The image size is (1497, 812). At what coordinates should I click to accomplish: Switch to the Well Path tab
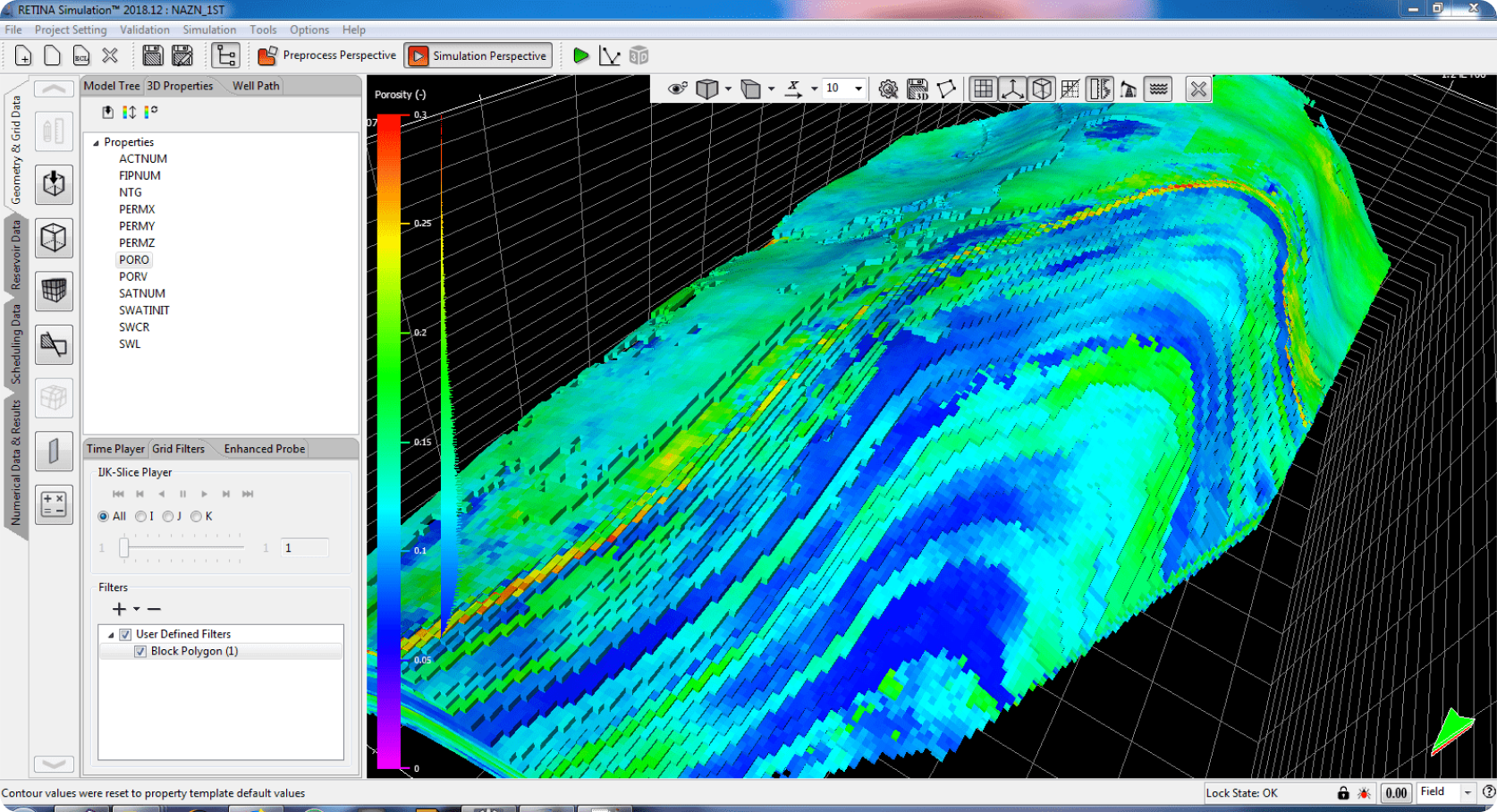click(256, 86)
